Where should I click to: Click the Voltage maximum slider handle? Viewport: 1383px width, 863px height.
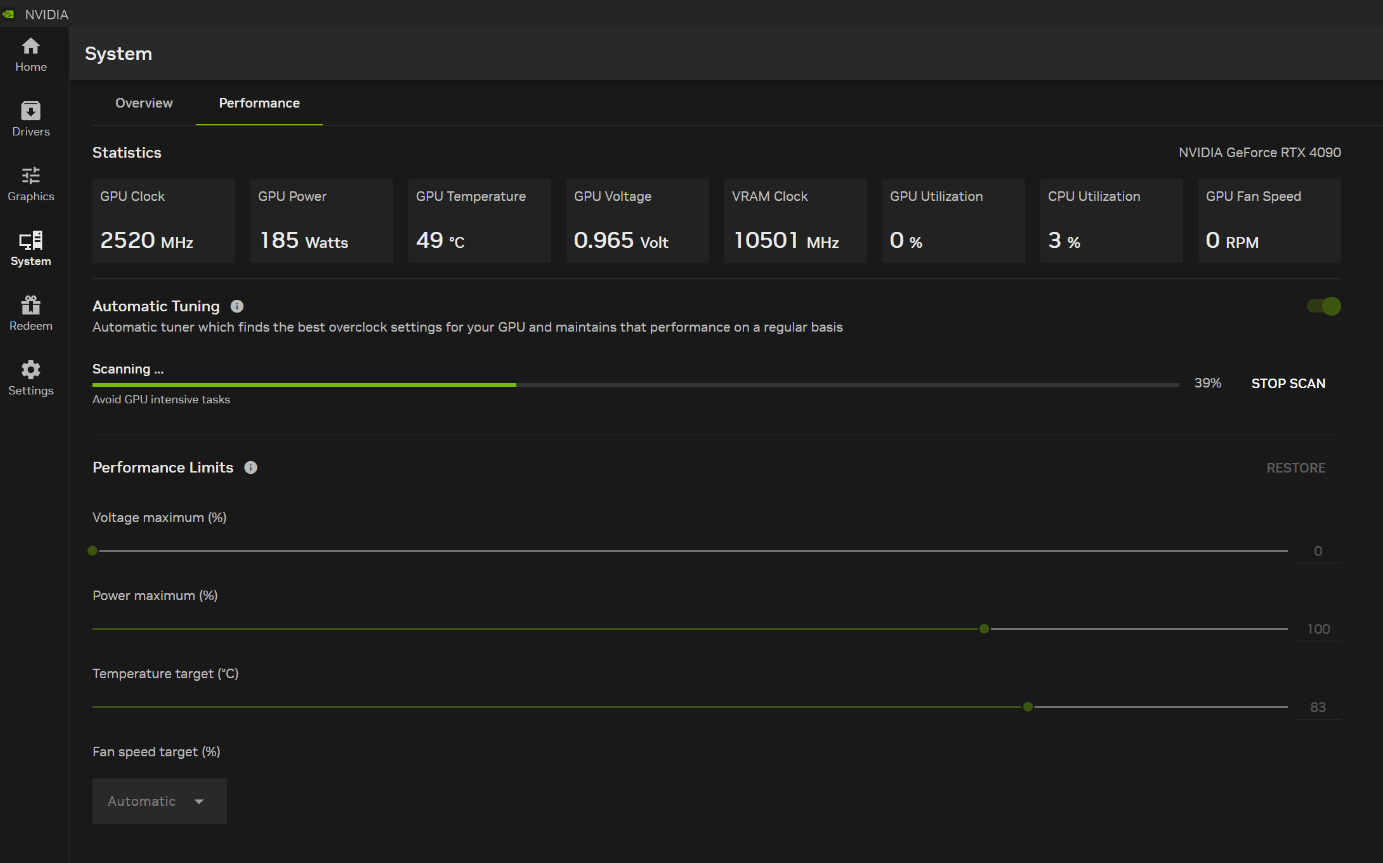click(x=93, y=551)
